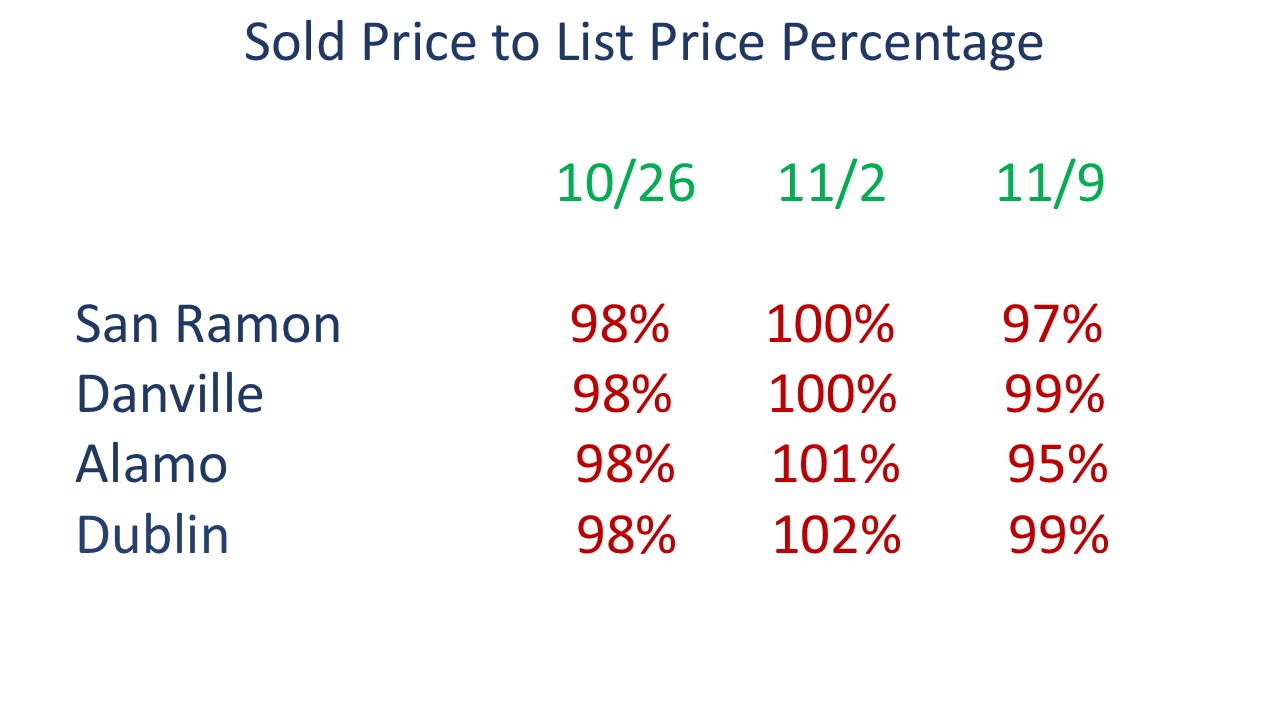Click the 11/2 column header
Screen dimensions: 1280x720
point(832,184)
